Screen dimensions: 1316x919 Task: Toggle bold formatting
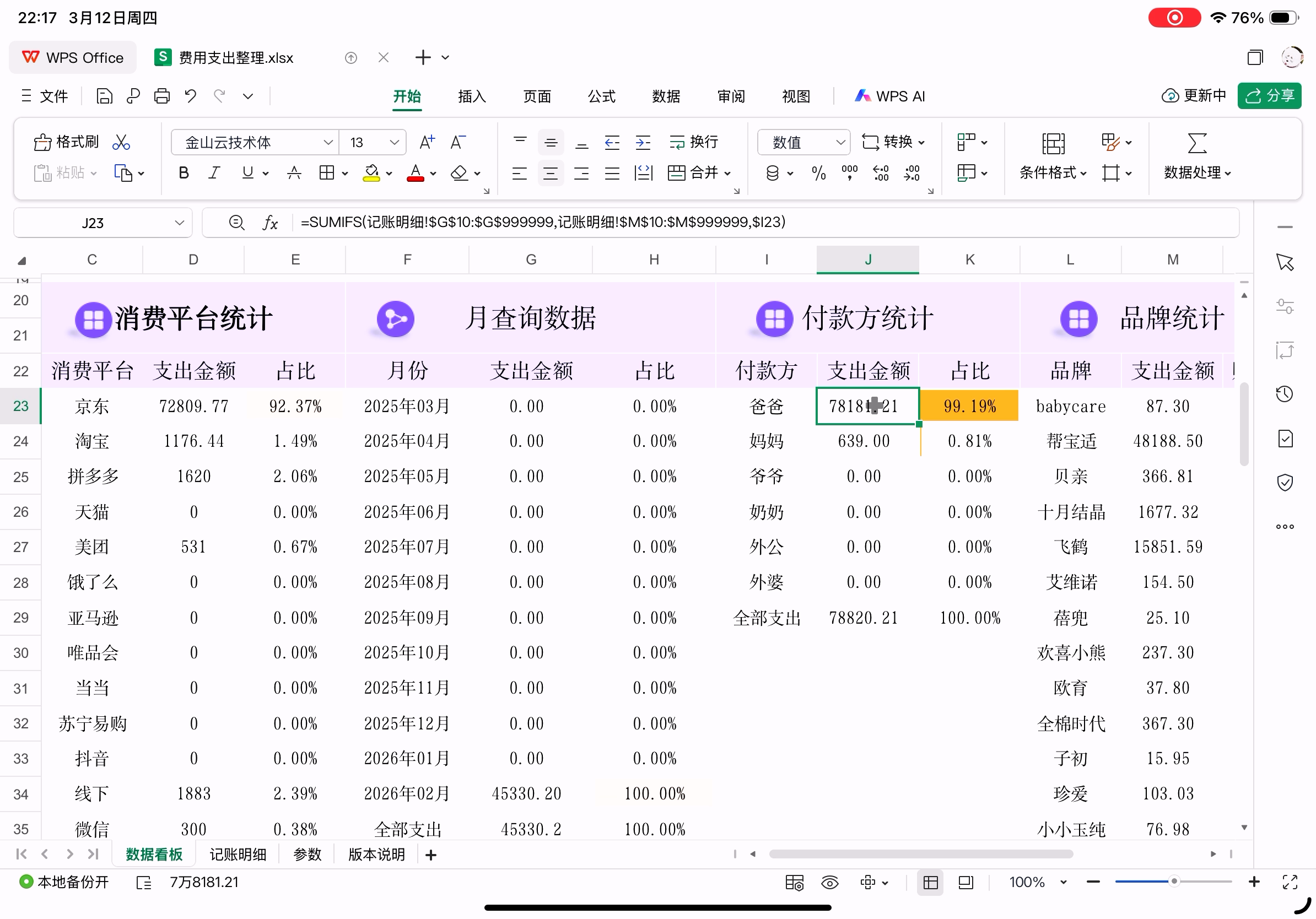click(x=184, y=172)
